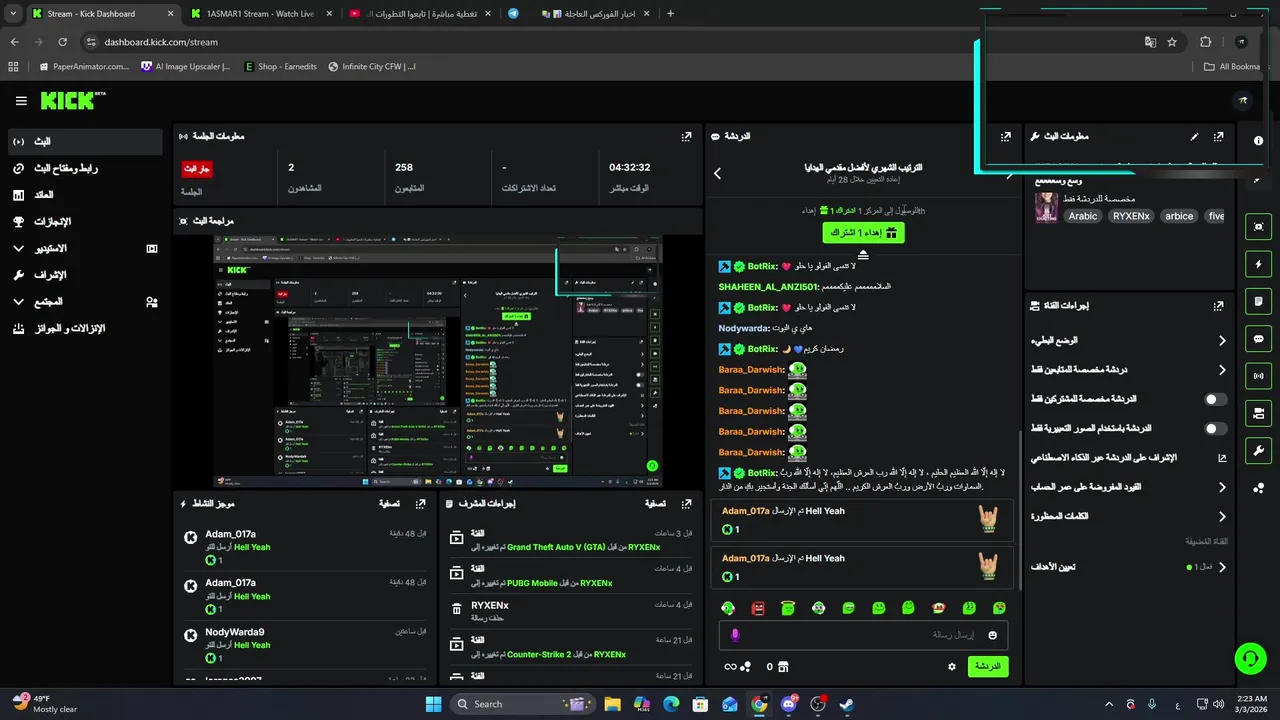
Task: Click the wrench icon in right rail
Action: coord(1258,450)
